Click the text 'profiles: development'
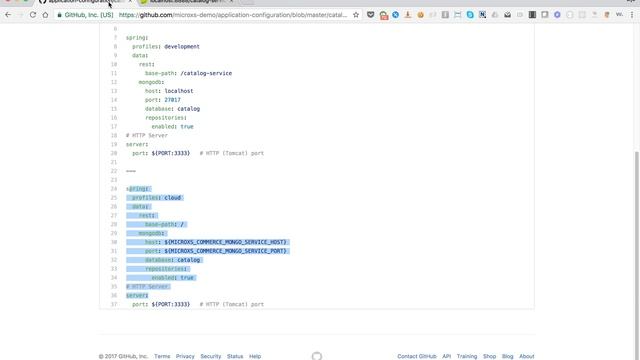 (x=166, y=47)
